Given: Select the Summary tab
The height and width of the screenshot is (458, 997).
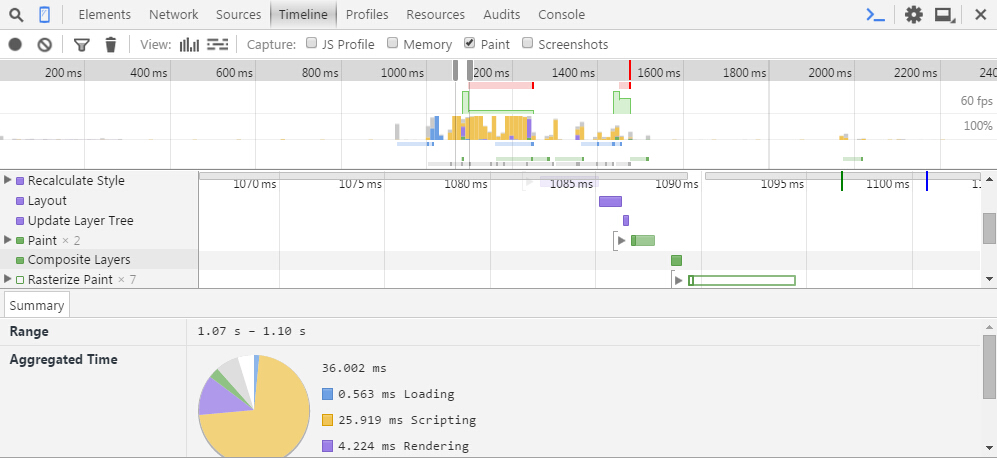Looking at the screenshot, I should (x=37, y=306).
